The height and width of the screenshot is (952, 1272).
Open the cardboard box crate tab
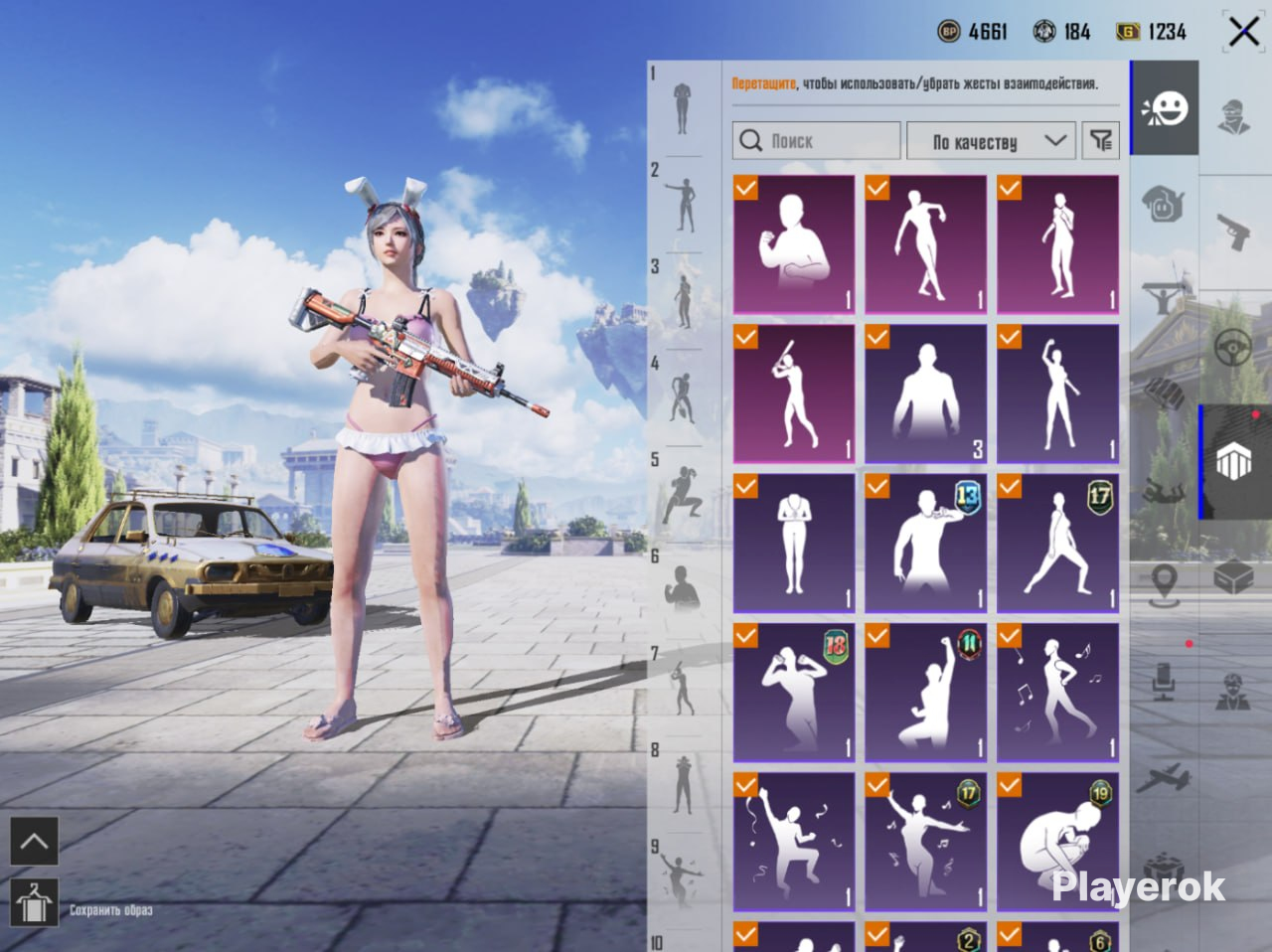tap(1234, 576)
